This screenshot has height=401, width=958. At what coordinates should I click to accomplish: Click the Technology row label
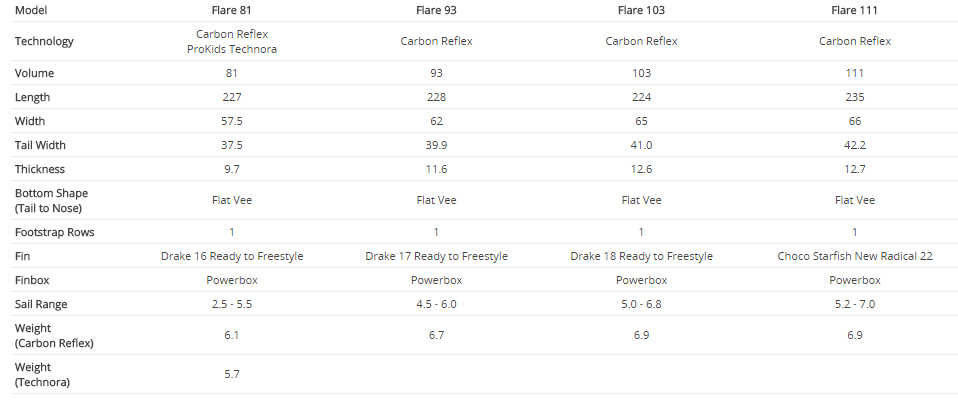click(44, 42)
